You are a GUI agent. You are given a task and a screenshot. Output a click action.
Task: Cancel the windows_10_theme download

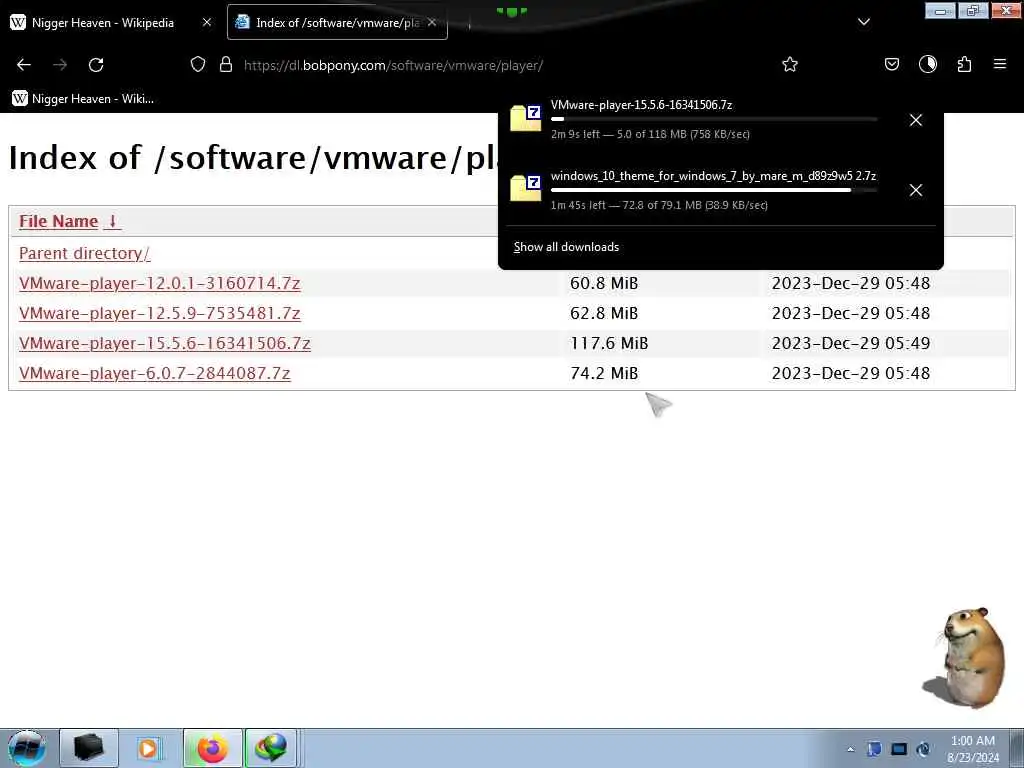click(x=916, y=190)
